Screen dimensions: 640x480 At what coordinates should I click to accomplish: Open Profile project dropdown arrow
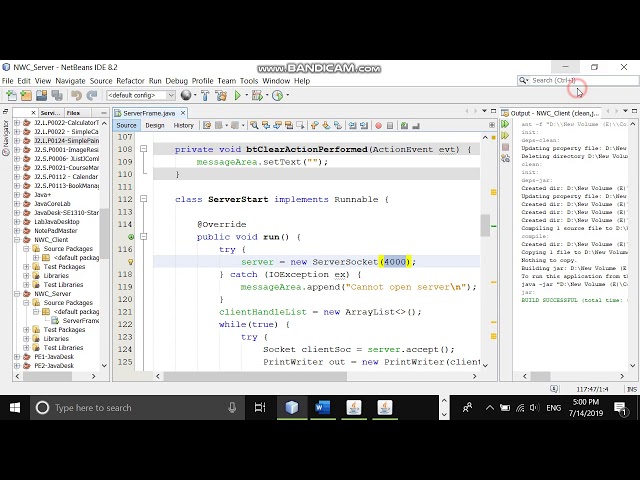[287, 96]
